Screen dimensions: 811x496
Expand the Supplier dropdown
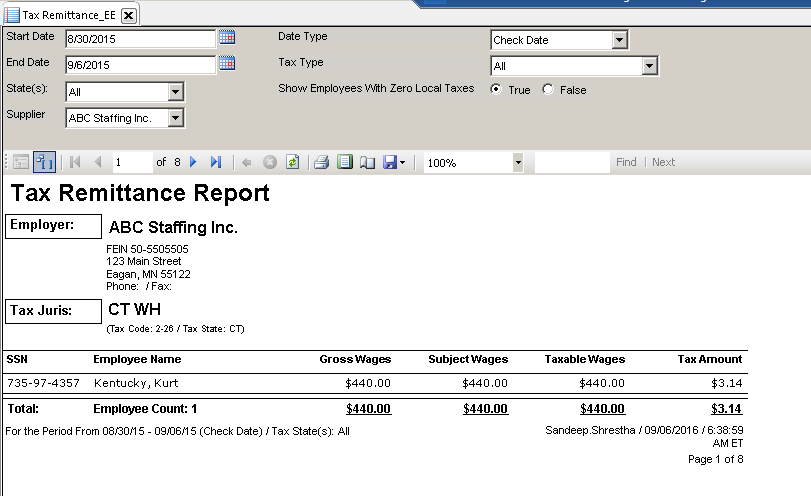pyautogui.click(x=175, y=118)
